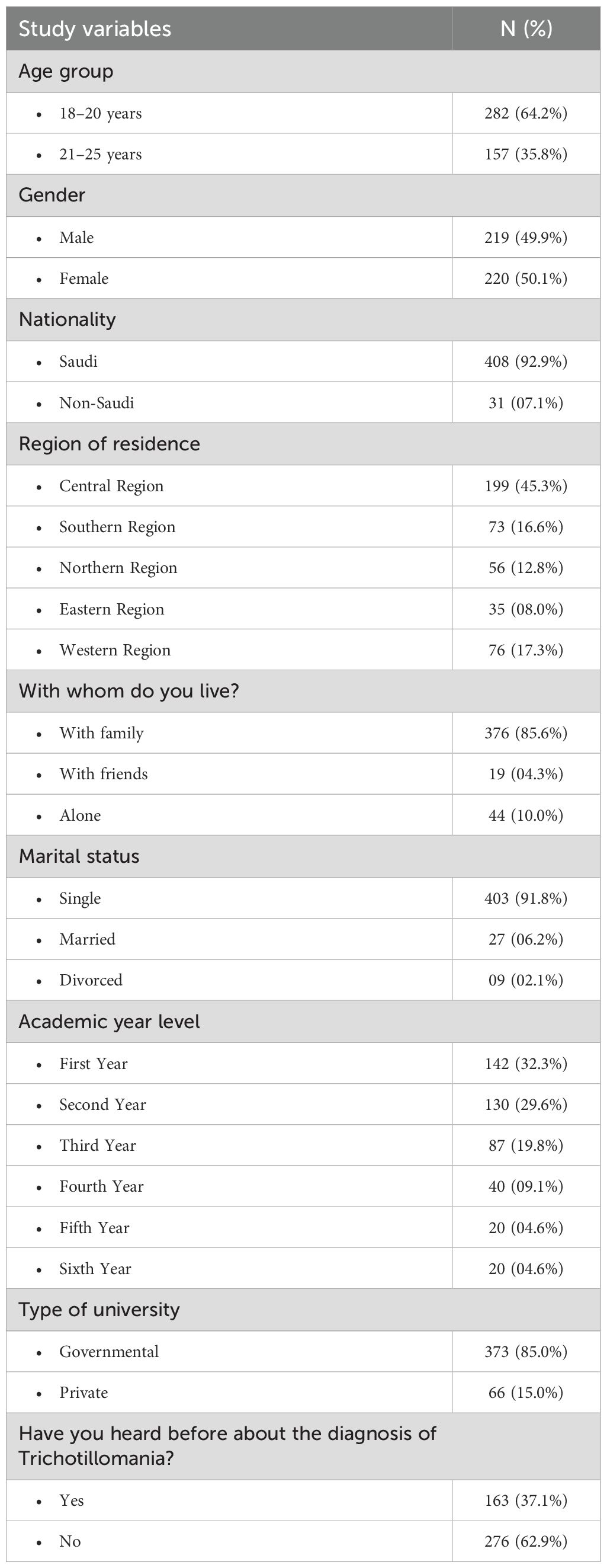
Task: Click the "Divorced" row label
Action: point(91,980)
